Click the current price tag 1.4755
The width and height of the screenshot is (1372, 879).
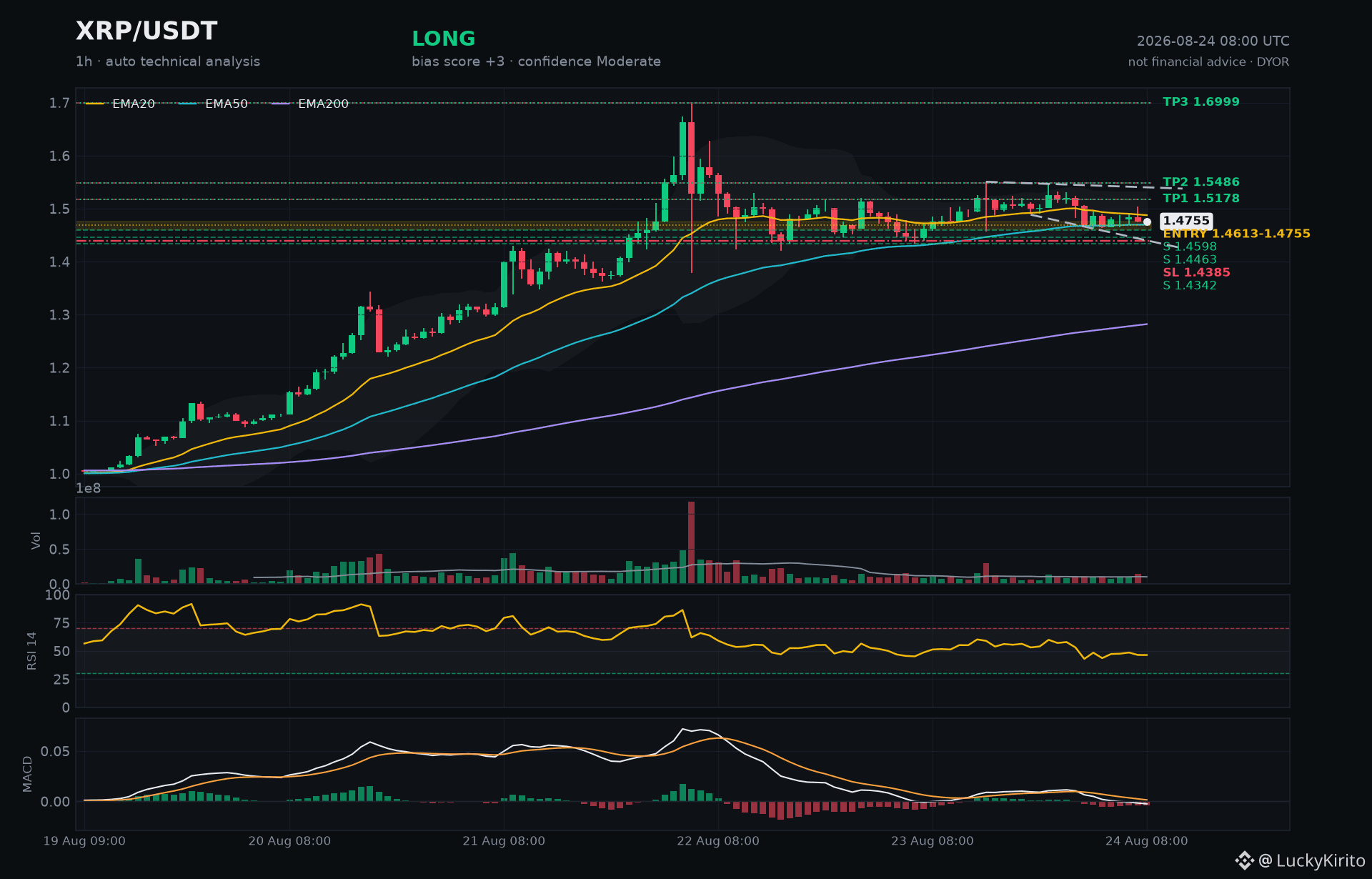1186,221
